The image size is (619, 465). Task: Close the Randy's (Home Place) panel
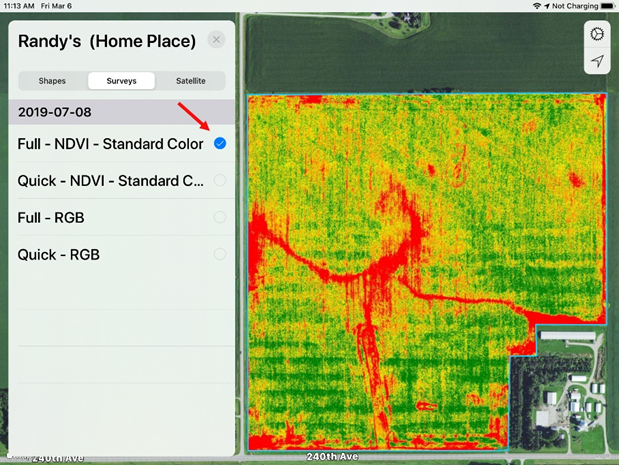coord(216,39)
